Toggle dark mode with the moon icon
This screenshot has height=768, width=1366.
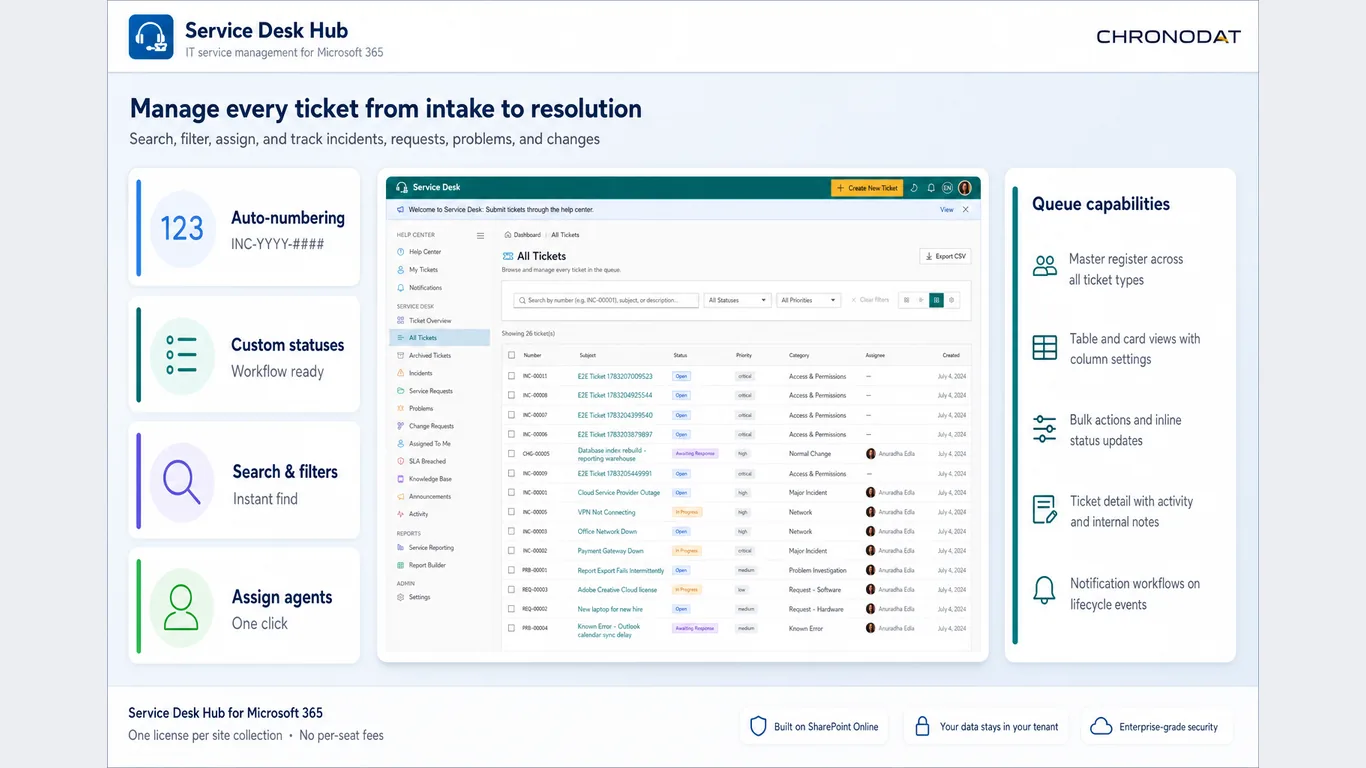(915, 188)
